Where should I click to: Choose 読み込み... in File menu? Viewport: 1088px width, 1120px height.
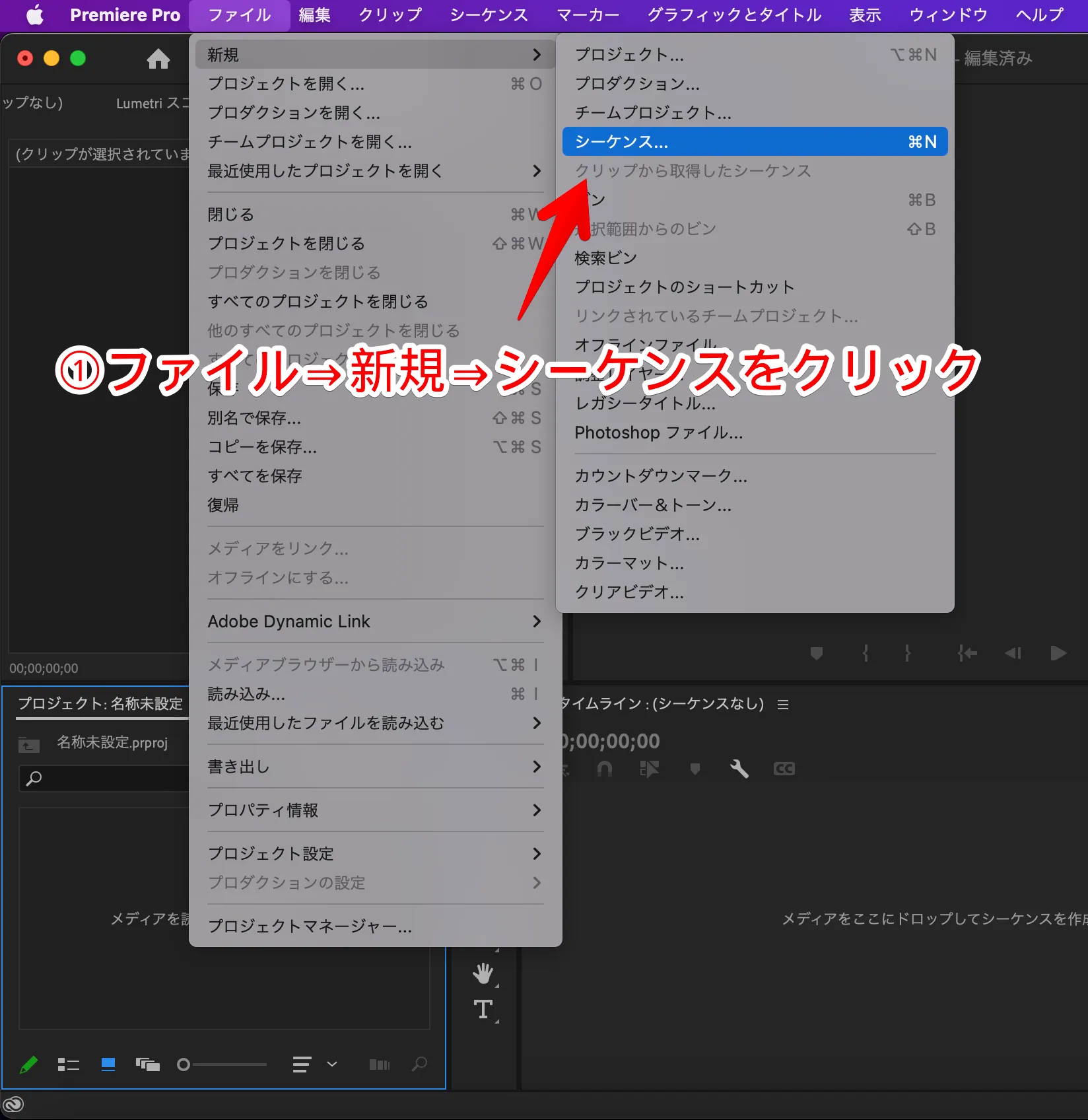pyautogui.click(x=375, y=694)
